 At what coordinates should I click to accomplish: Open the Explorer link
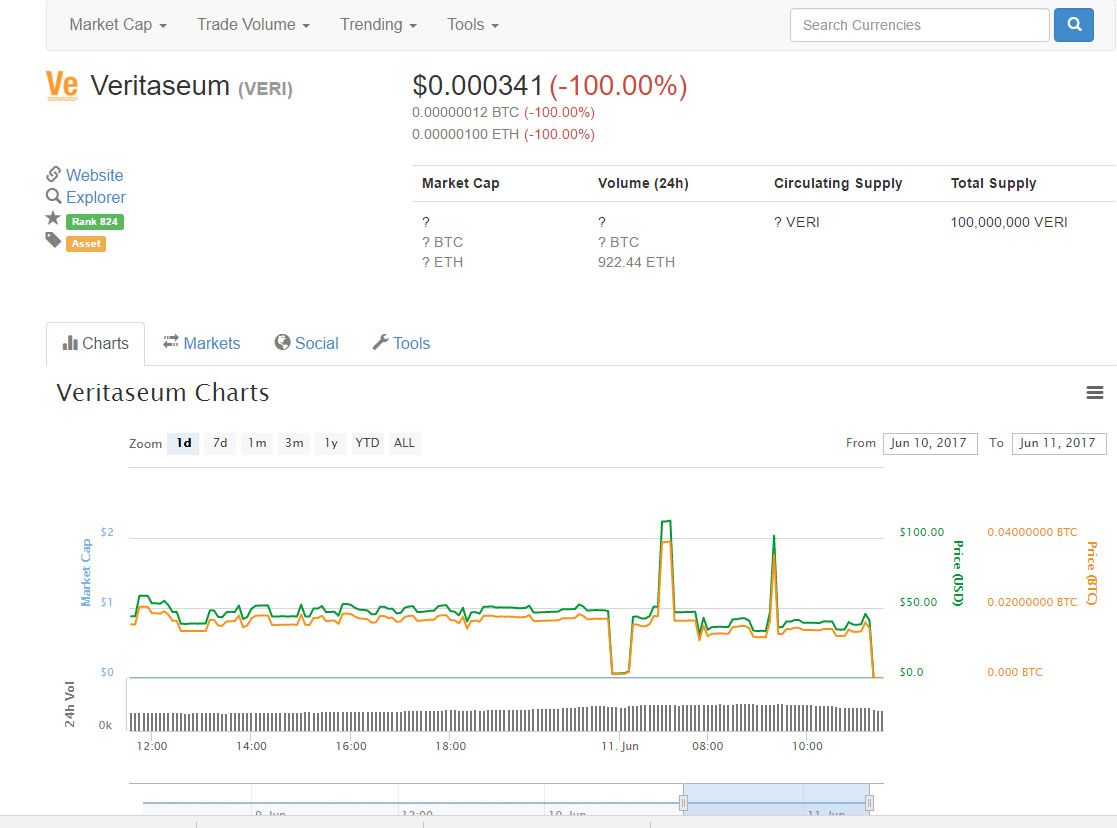click(95, 197)
